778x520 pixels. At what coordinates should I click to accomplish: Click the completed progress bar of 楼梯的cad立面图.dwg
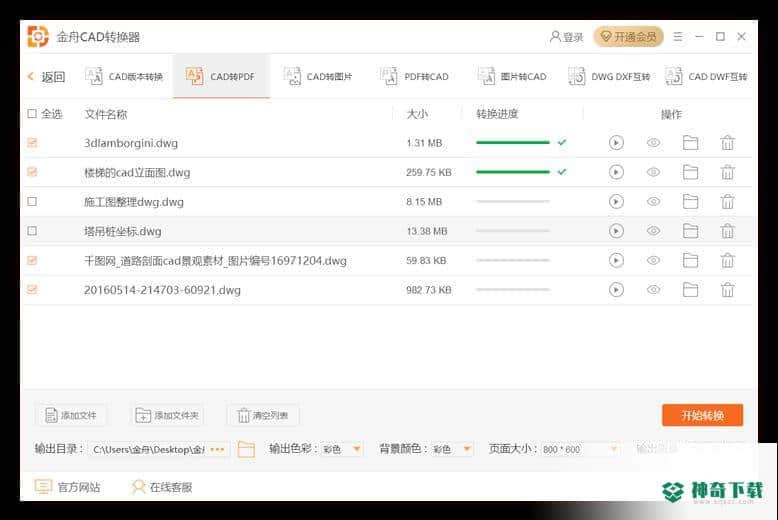[513, 172]
